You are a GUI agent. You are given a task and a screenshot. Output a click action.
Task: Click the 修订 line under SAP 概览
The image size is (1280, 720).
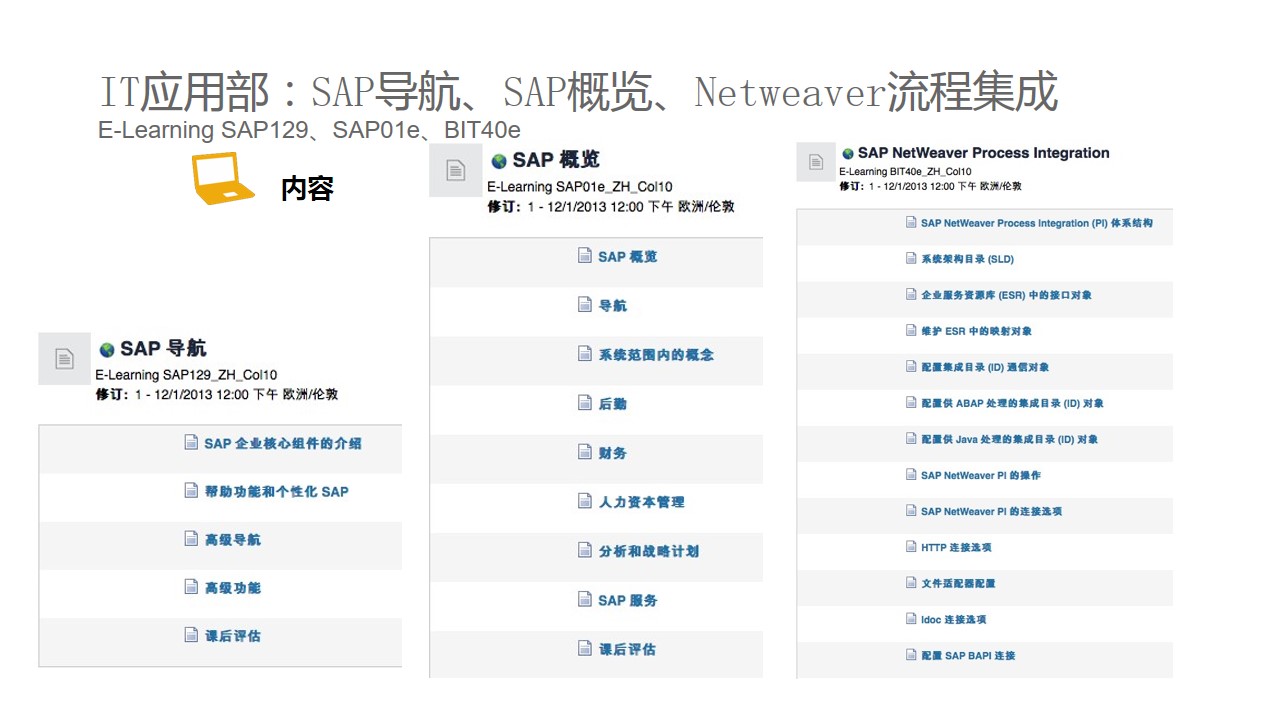(x=611, y=206)
